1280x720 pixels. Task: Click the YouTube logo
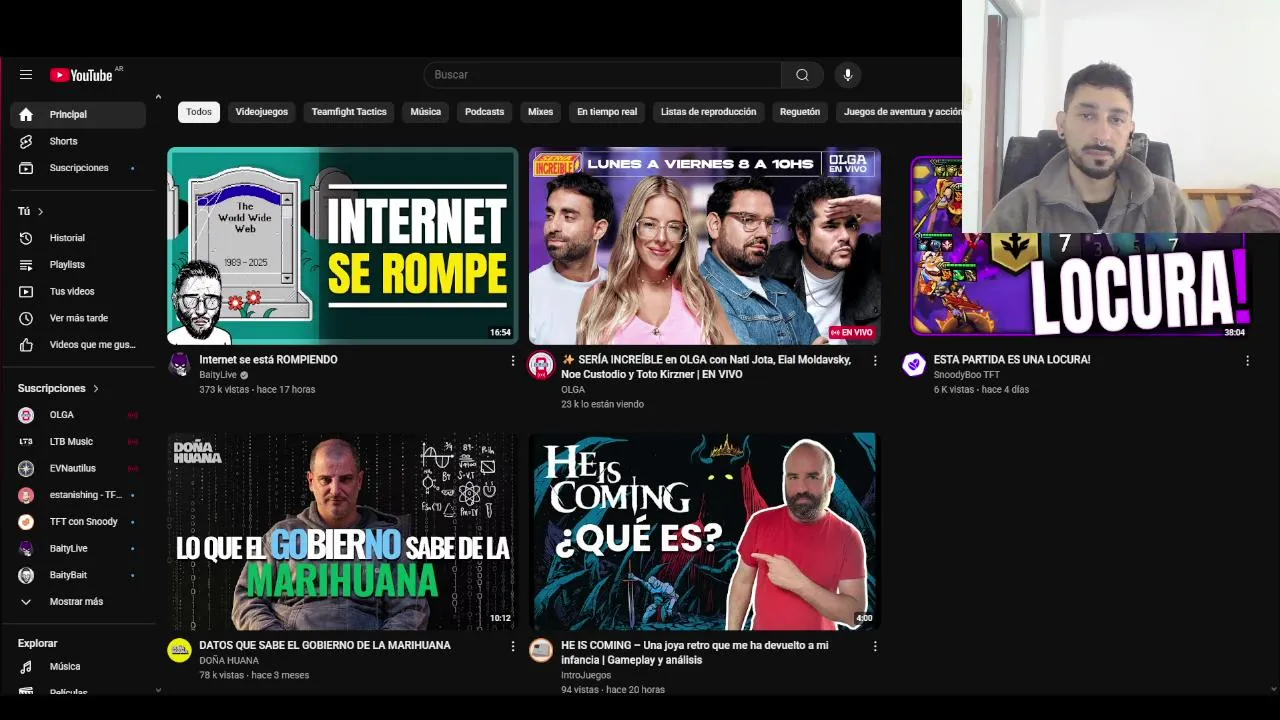[81, 75]
